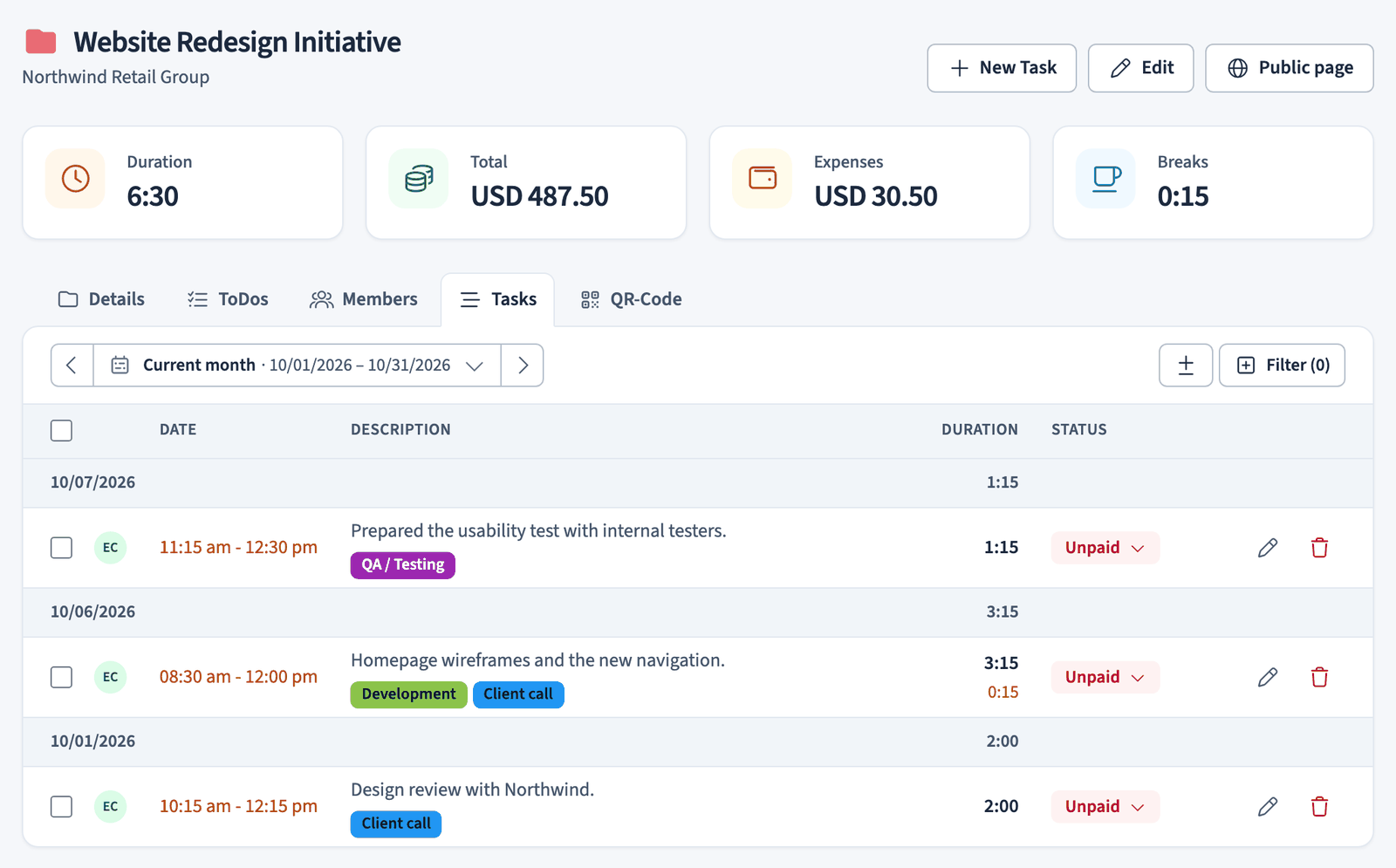Screen dimensions: 1396x868
Task: Edit the Design review with Northwind task
Action: click(x=1268, y=807)
